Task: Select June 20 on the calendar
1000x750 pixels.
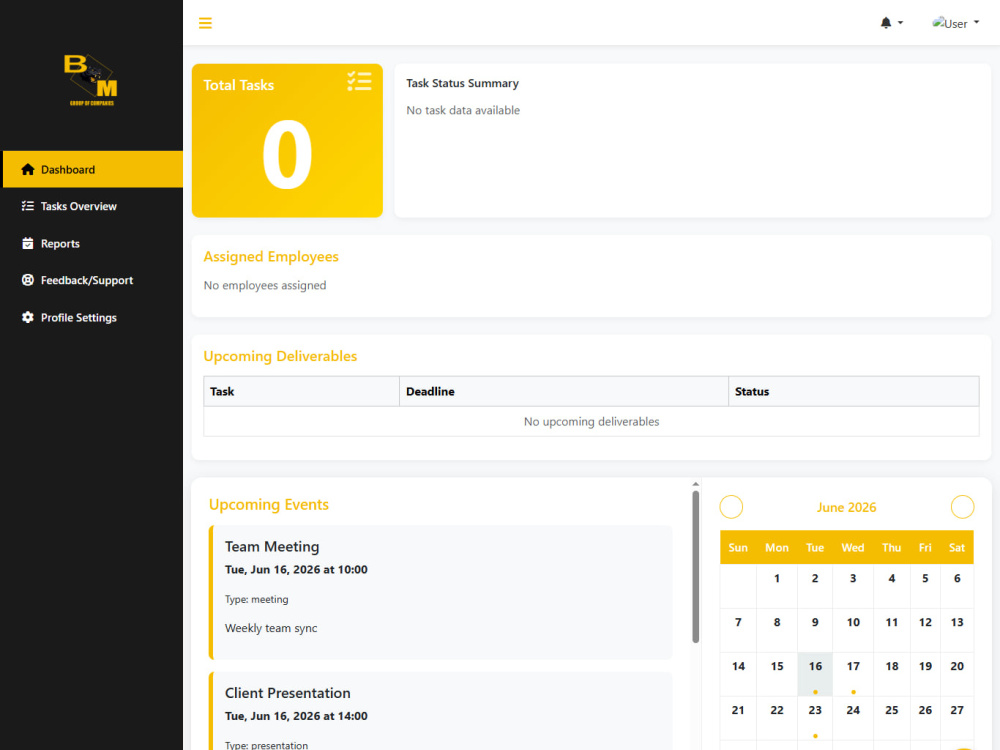Action: point(957,674)
